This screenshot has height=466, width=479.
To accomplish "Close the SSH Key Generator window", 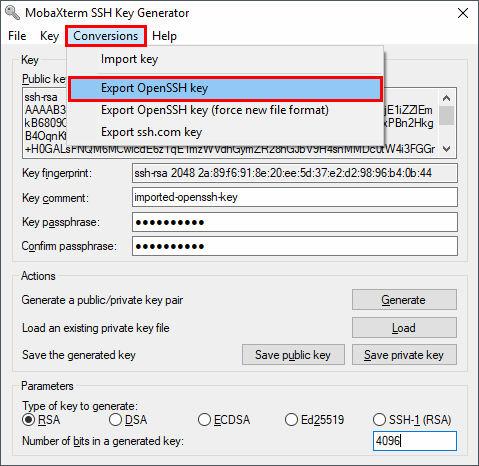I will point(463,13).
